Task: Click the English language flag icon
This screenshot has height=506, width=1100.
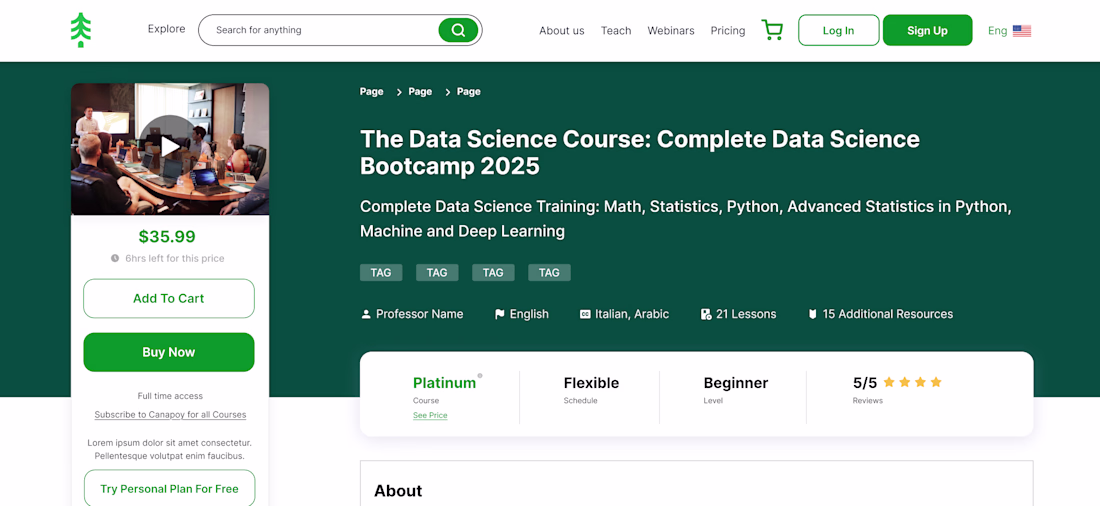Action: coord(500,314)
